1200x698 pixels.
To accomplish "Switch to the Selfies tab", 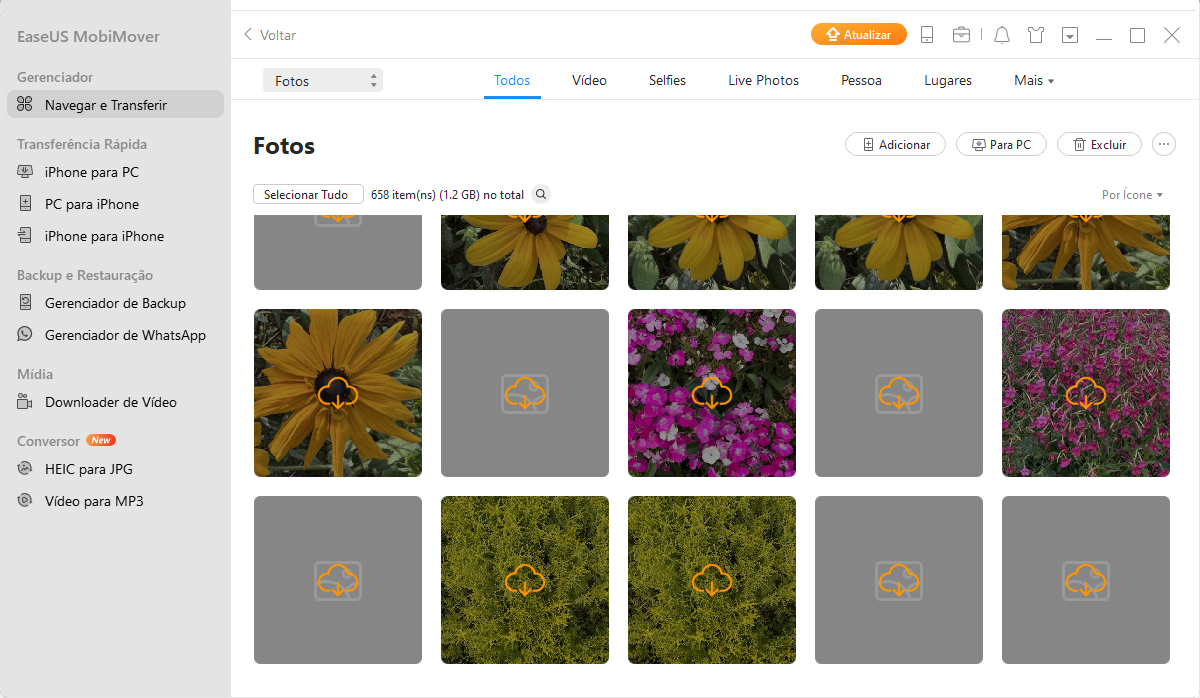I will pyautogui.click(x=667, y=81).
